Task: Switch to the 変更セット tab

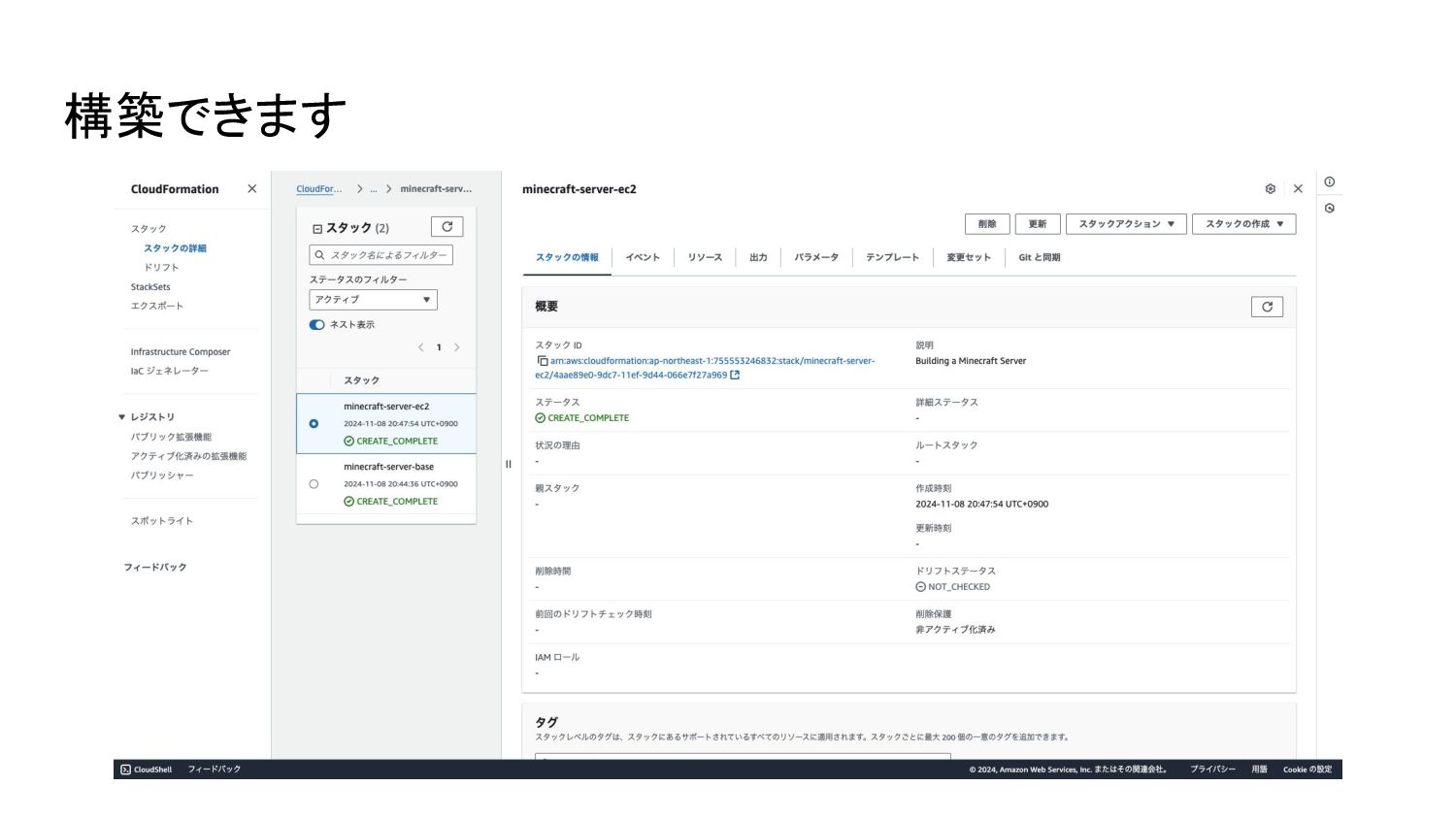Action: (x=969, y=257)
